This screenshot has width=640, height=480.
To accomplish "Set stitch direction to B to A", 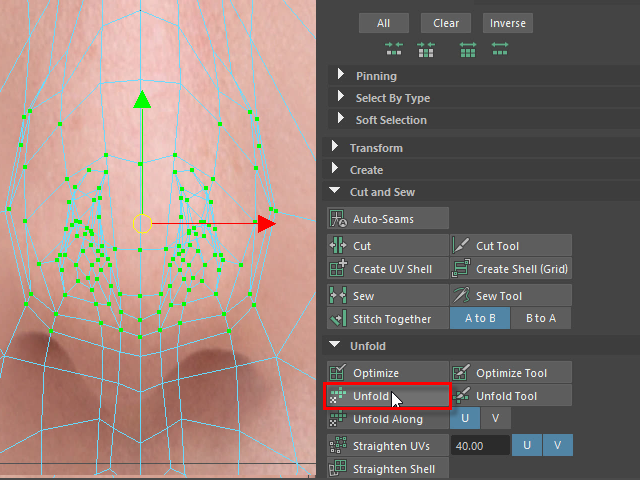I will click(540, 319).
